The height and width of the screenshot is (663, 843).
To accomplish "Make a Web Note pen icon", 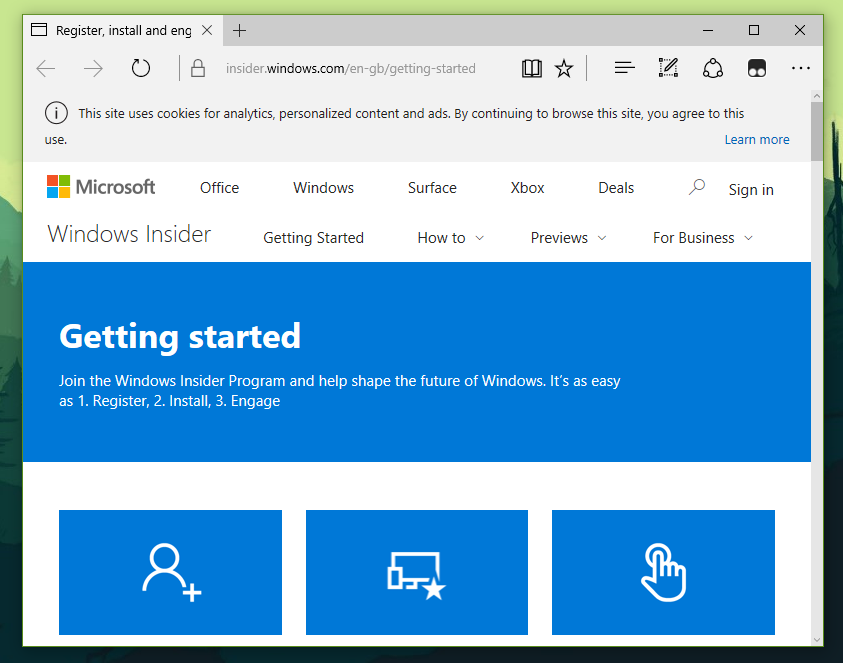I will pos(668,68).
